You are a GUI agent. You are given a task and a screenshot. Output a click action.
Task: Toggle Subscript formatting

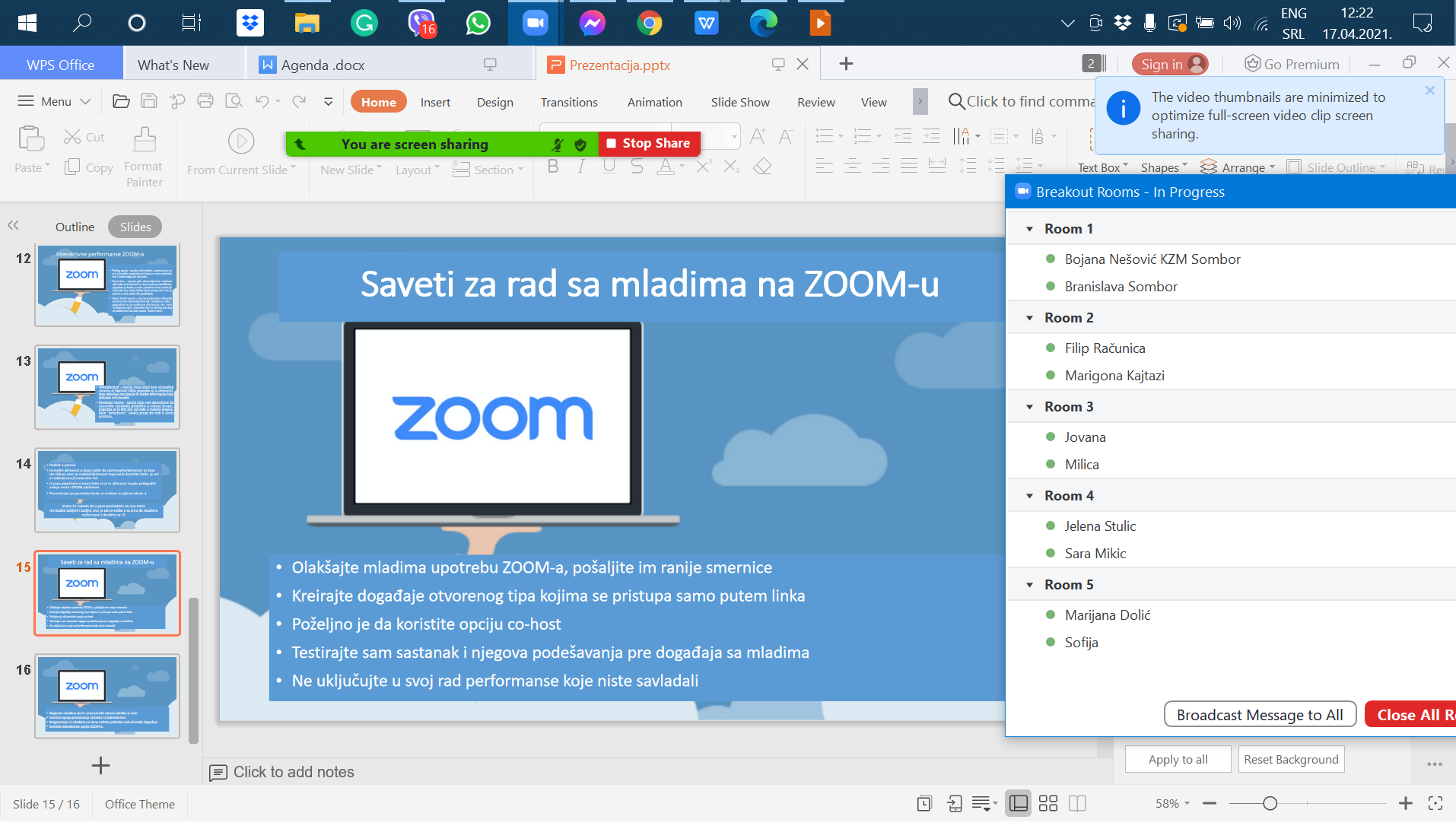[x=732, y=167]
